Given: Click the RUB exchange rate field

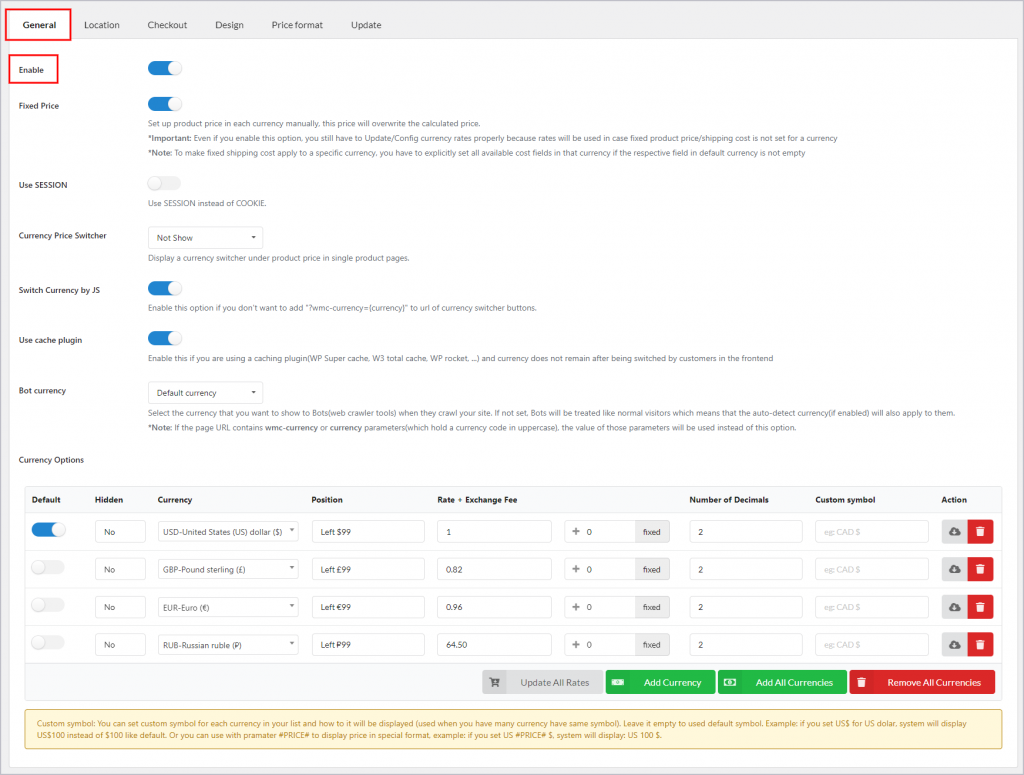Looking at the screenshot, I should coord(494,644).
